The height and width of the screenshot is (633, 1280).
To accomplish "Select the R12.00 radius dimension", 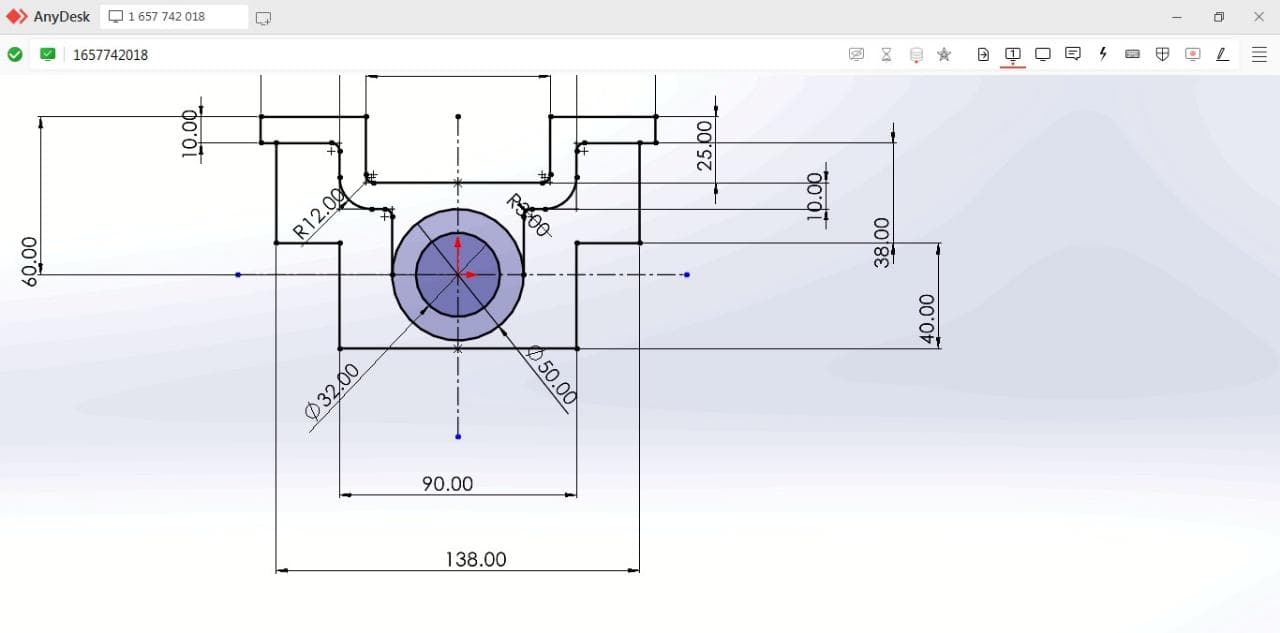I will [x=320, y=213].
